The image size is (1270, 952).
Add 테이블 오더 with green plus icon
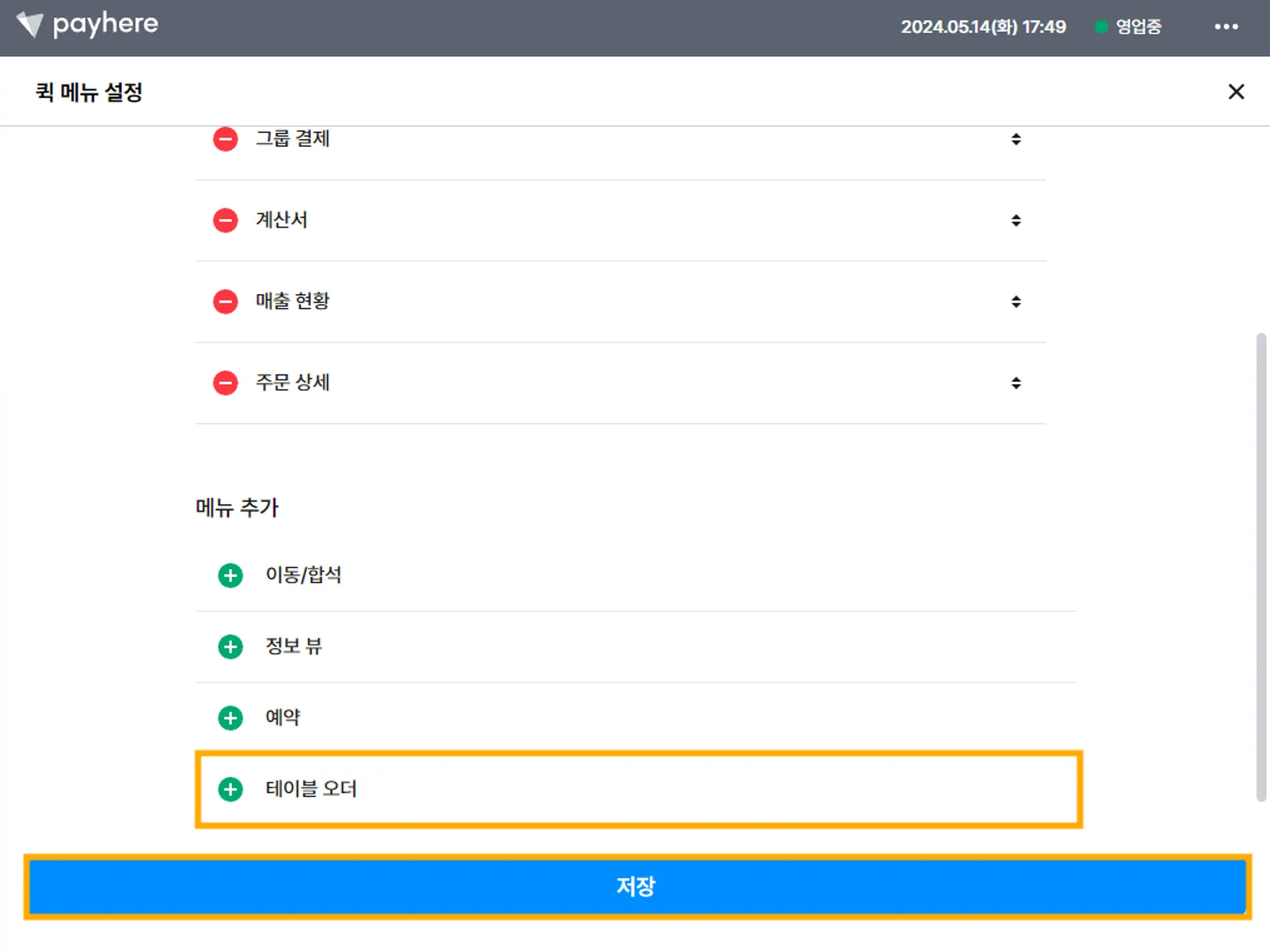230,789
